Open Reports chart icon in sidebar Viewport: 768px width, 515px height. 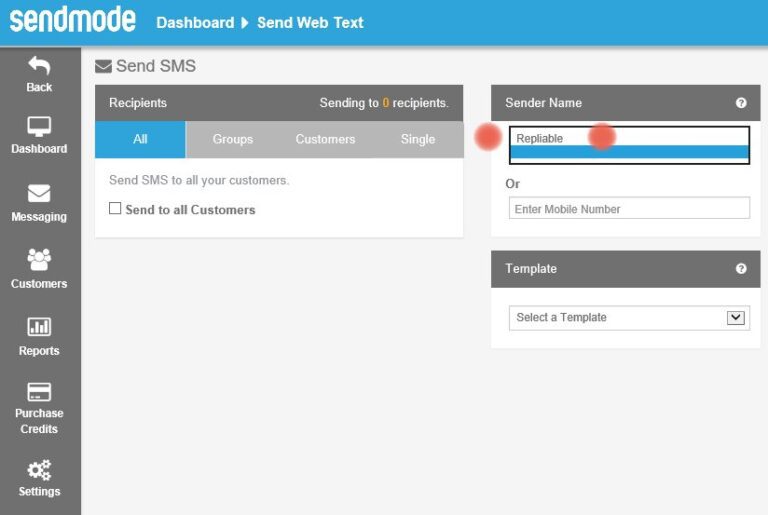pyautogui.click(x=39, y=326)
